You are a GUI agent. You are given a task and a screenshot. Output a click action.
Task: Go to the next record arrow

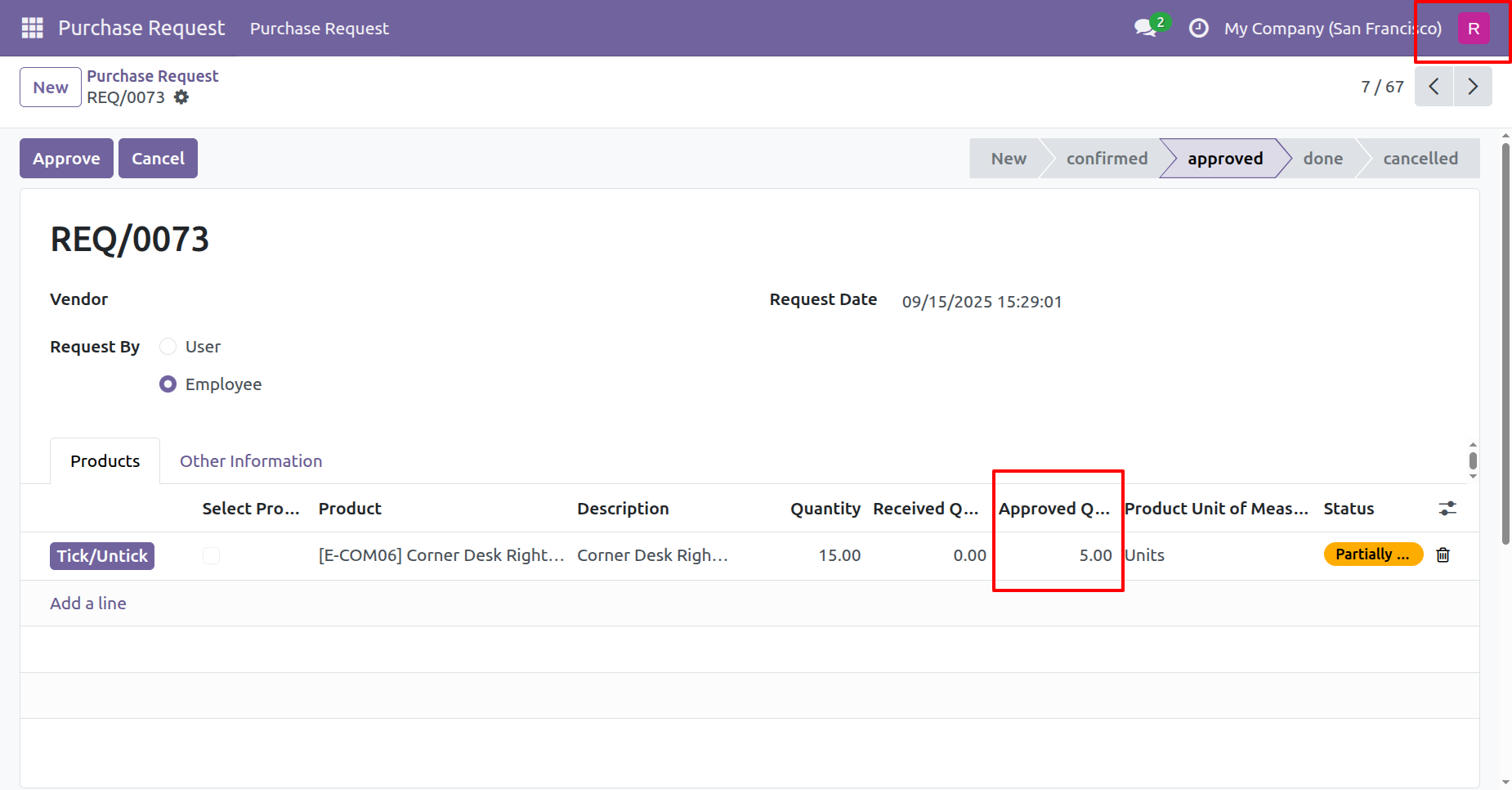point(1472,87)
